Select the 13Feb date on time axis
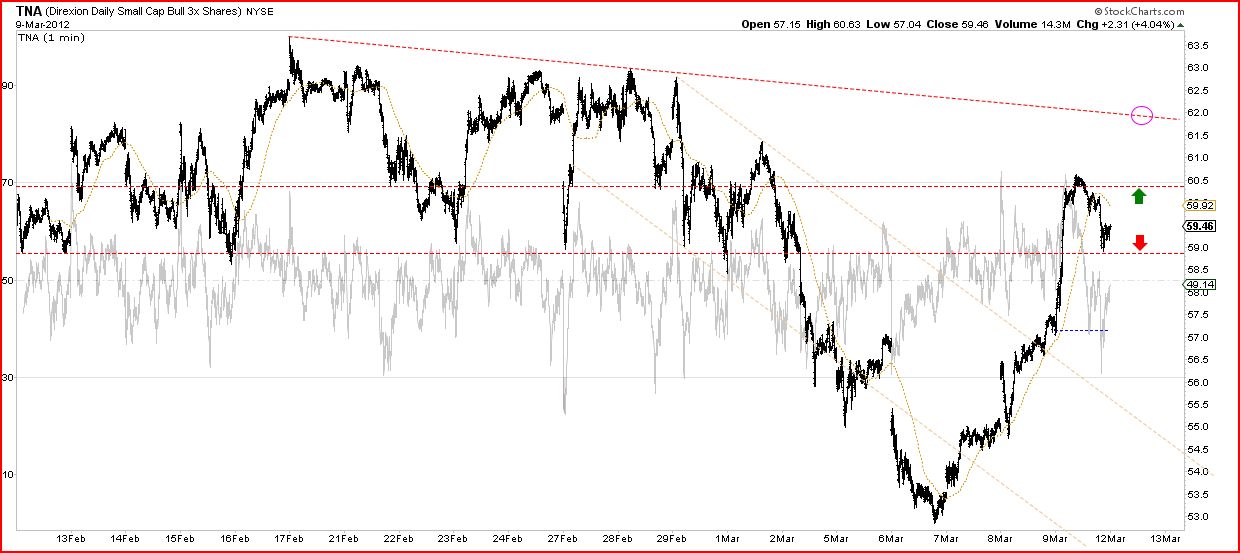This screenshot has width=1240, height=553. 70,537
